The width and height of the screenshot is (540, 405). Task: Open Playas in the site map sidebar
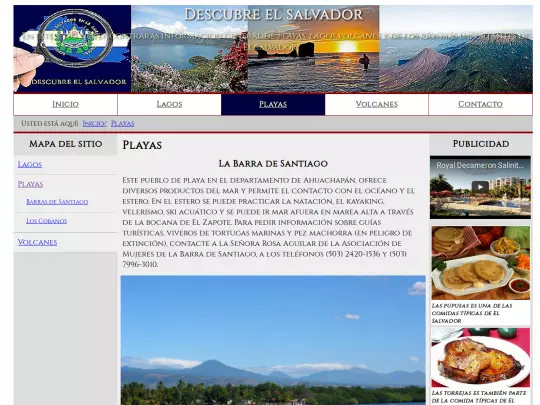pyautogui.click(x=30, y=184)
